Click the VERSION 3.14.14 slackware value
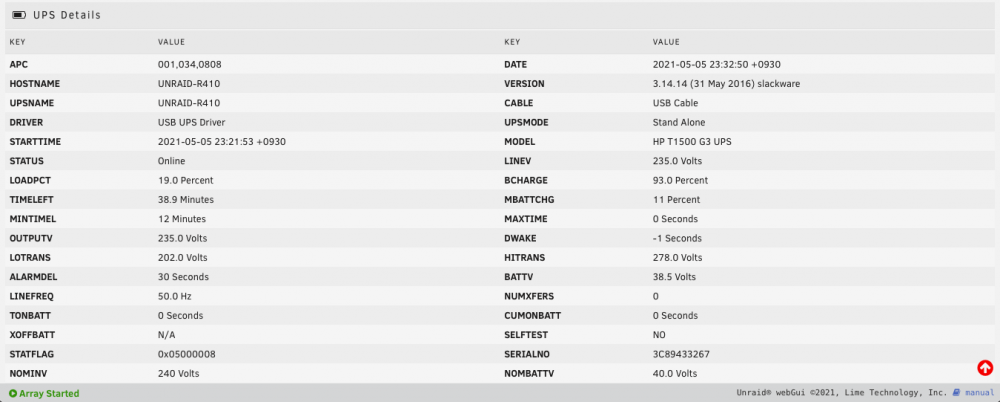 tap(726, 84)
